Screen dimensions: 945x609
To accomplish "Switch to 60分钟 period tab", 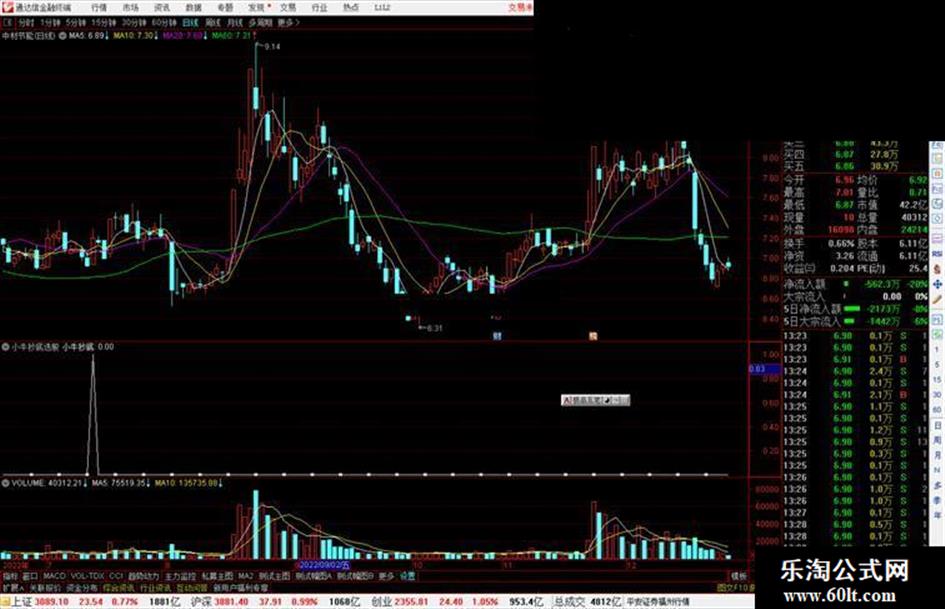I will pyautogui.click(x=164, y=22).
